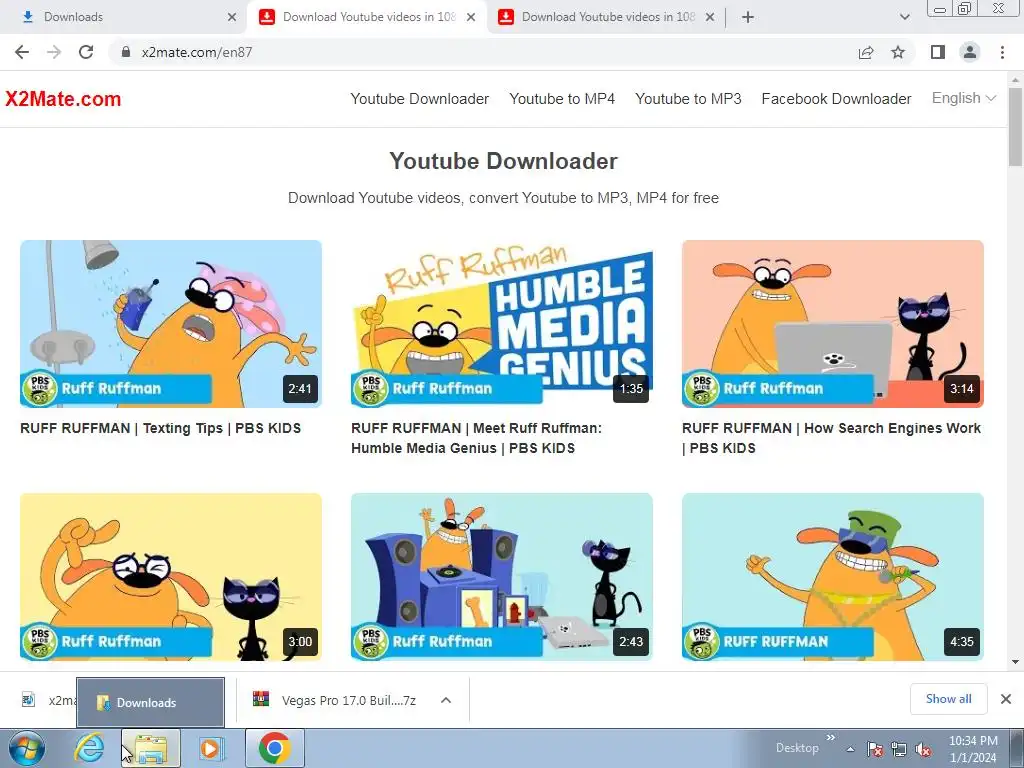The image size is (1024, 768).
Task: Open the Youtube Downloader menu link
Action: point(419,99)
